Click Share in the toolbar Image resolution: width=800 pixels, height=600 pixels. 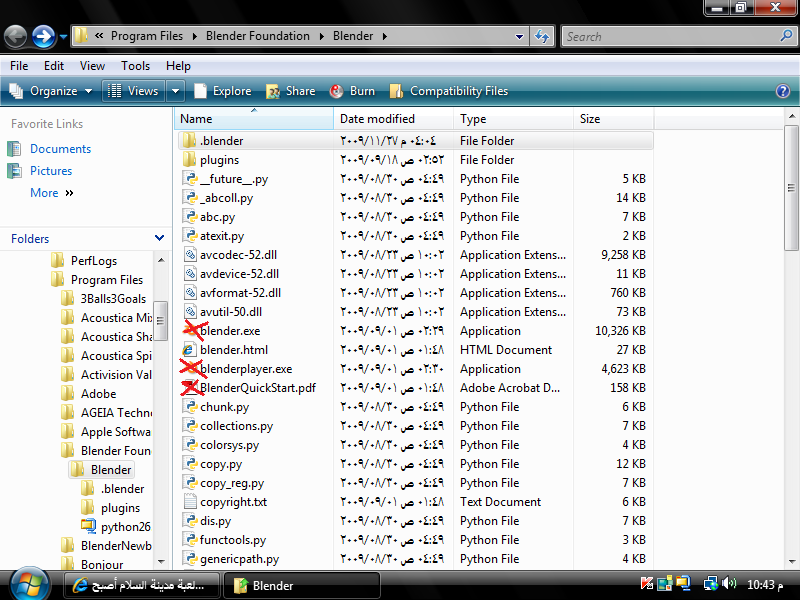[x=291, y=91]
